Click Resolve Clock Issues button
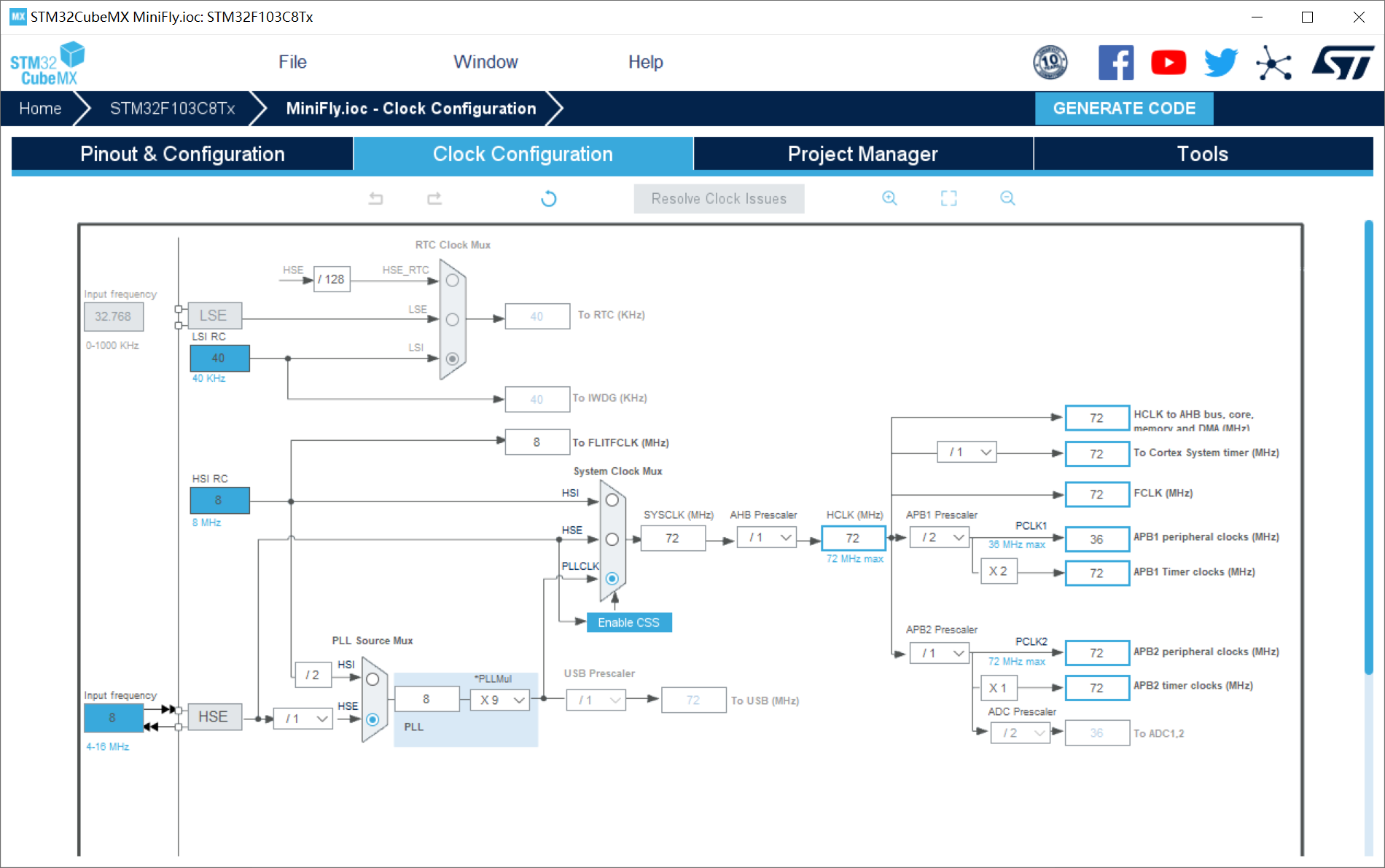 coord(719,199)
